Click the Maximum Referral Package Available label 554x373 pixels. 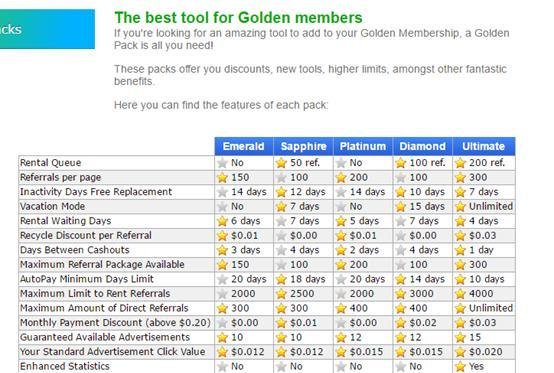pos(102,265)
